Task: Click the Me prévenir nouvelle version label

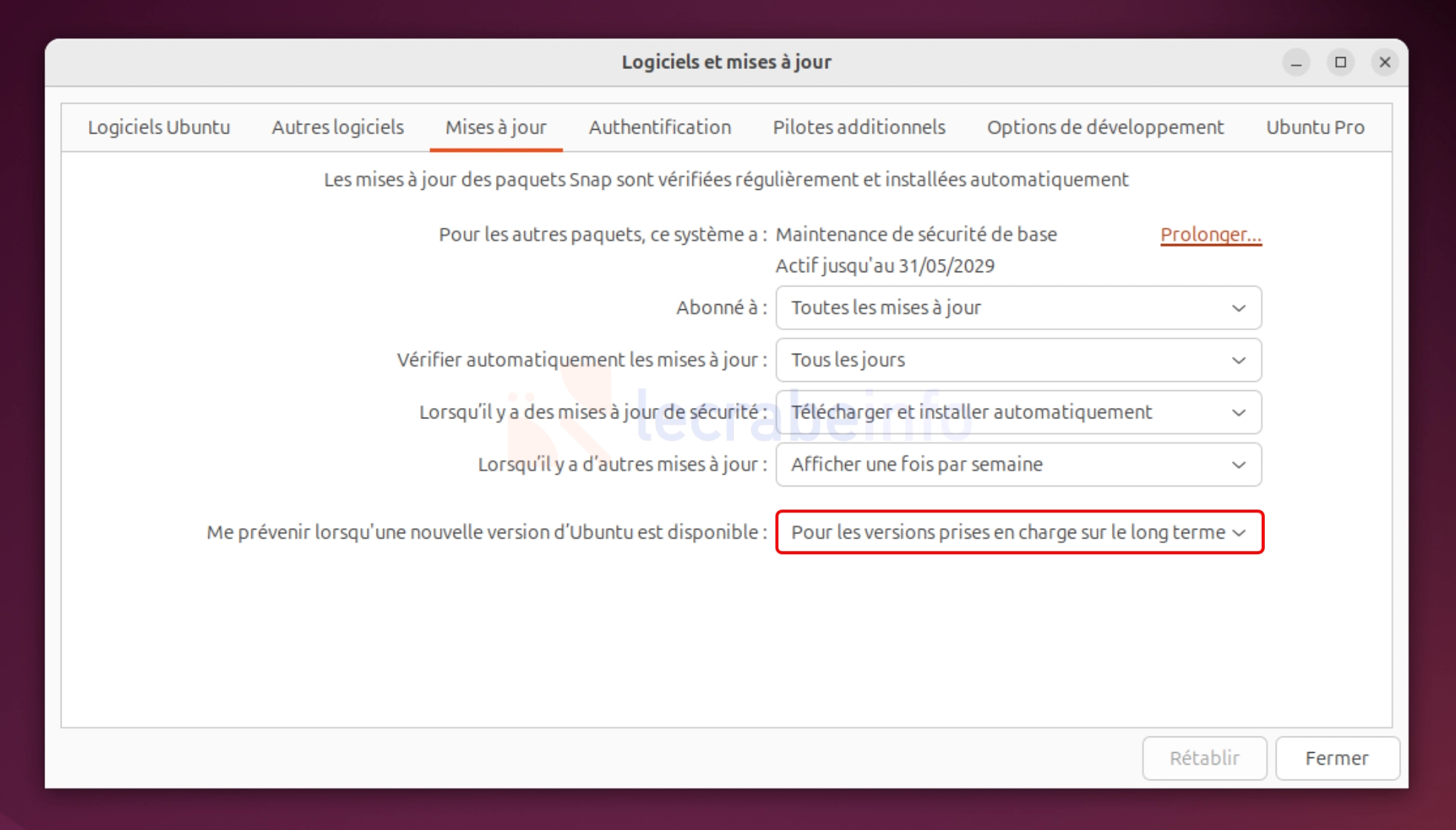Action: [487, 533]
